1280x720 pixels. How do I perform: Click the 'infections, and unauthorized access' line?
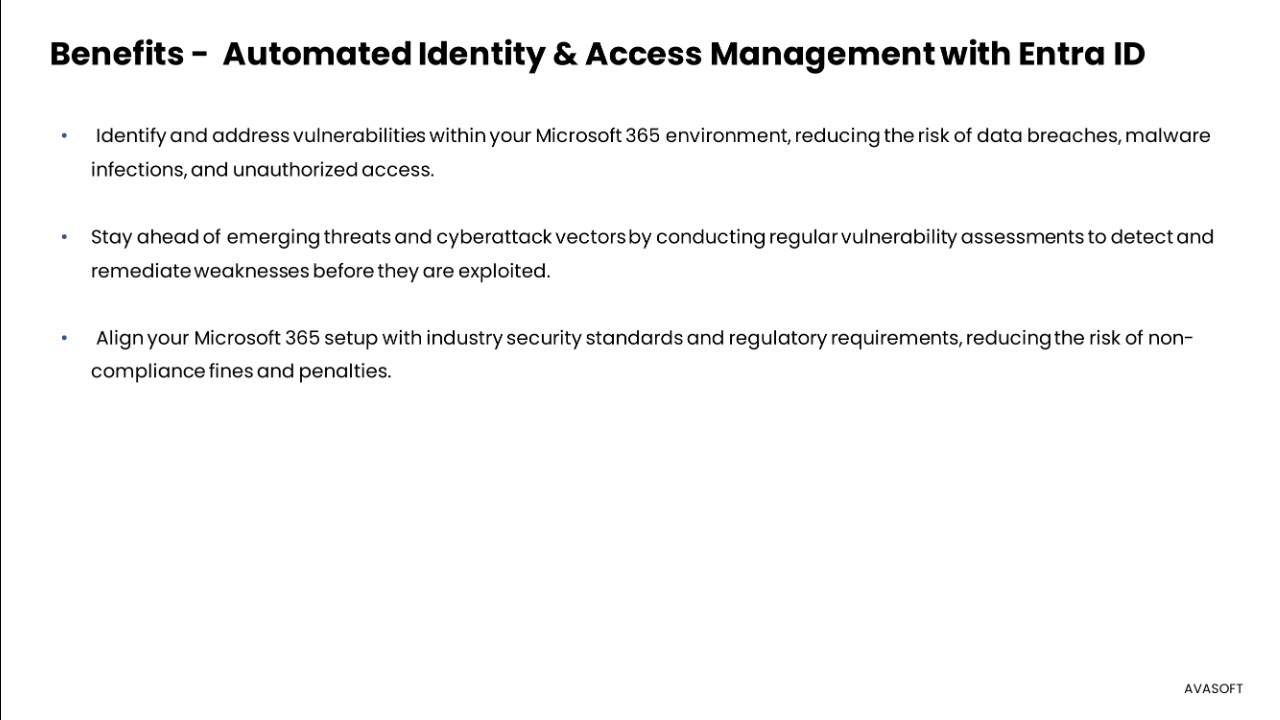(x=262, y=170)
